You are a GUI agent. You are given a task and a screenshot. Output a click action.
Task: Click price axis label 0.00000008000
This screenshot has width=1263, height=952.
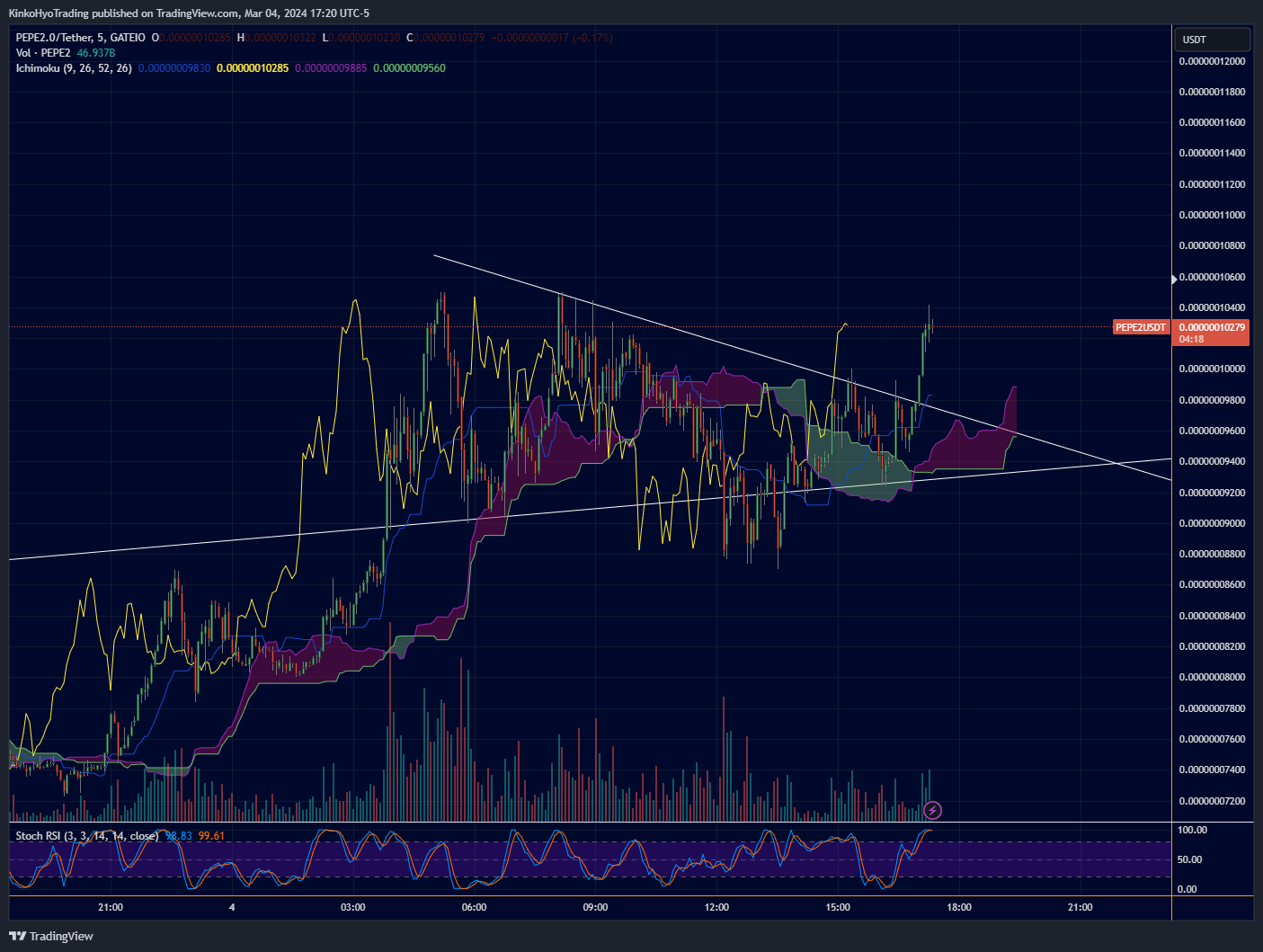[1212, 677]
